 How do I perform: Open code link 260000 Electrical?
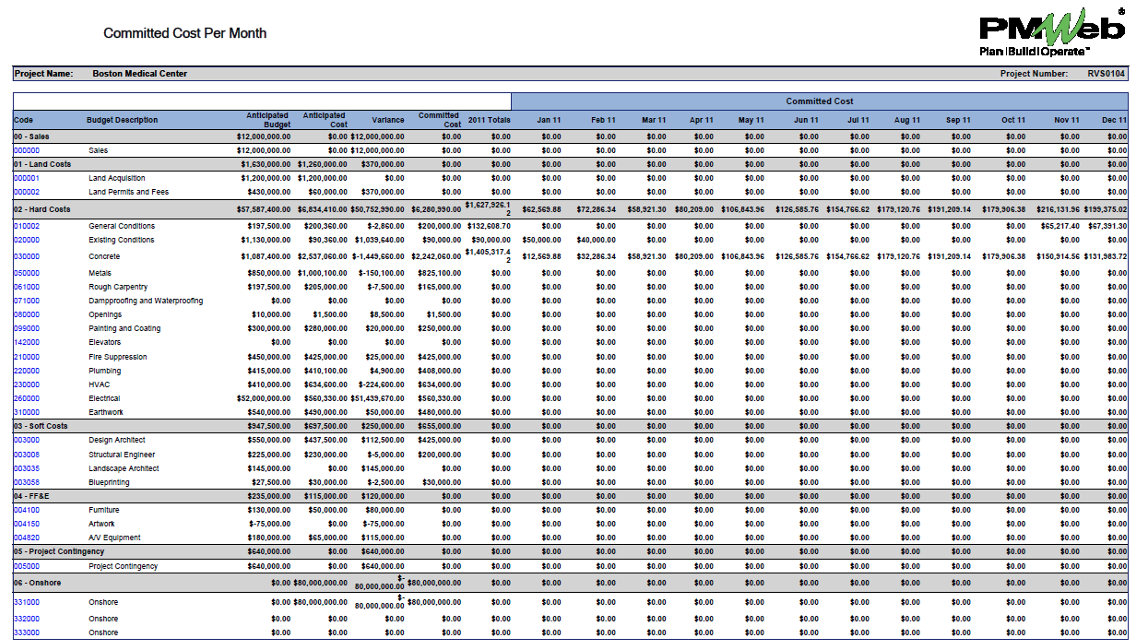point(27,398)
